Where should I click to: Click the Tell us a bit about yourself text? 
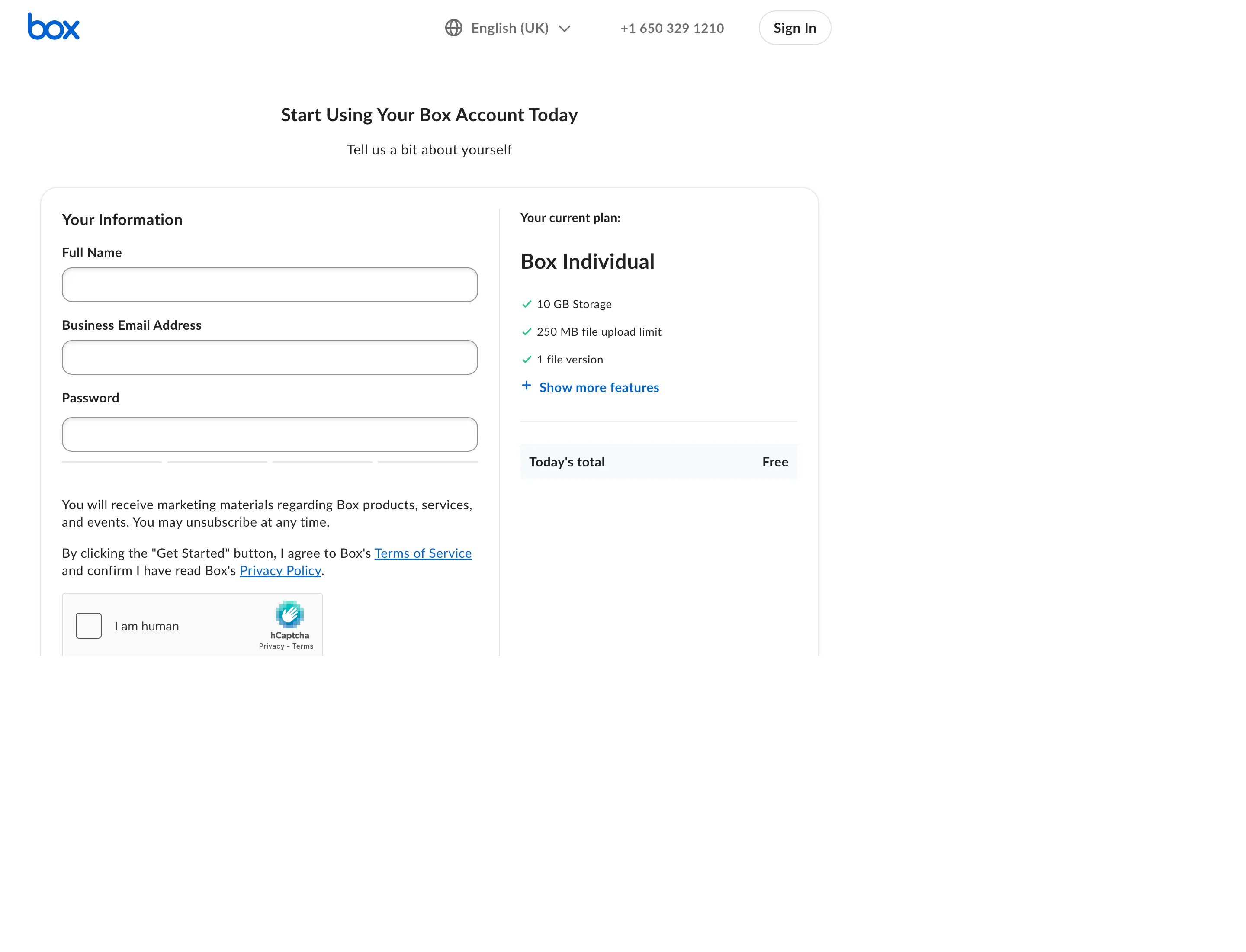[430, 150]
